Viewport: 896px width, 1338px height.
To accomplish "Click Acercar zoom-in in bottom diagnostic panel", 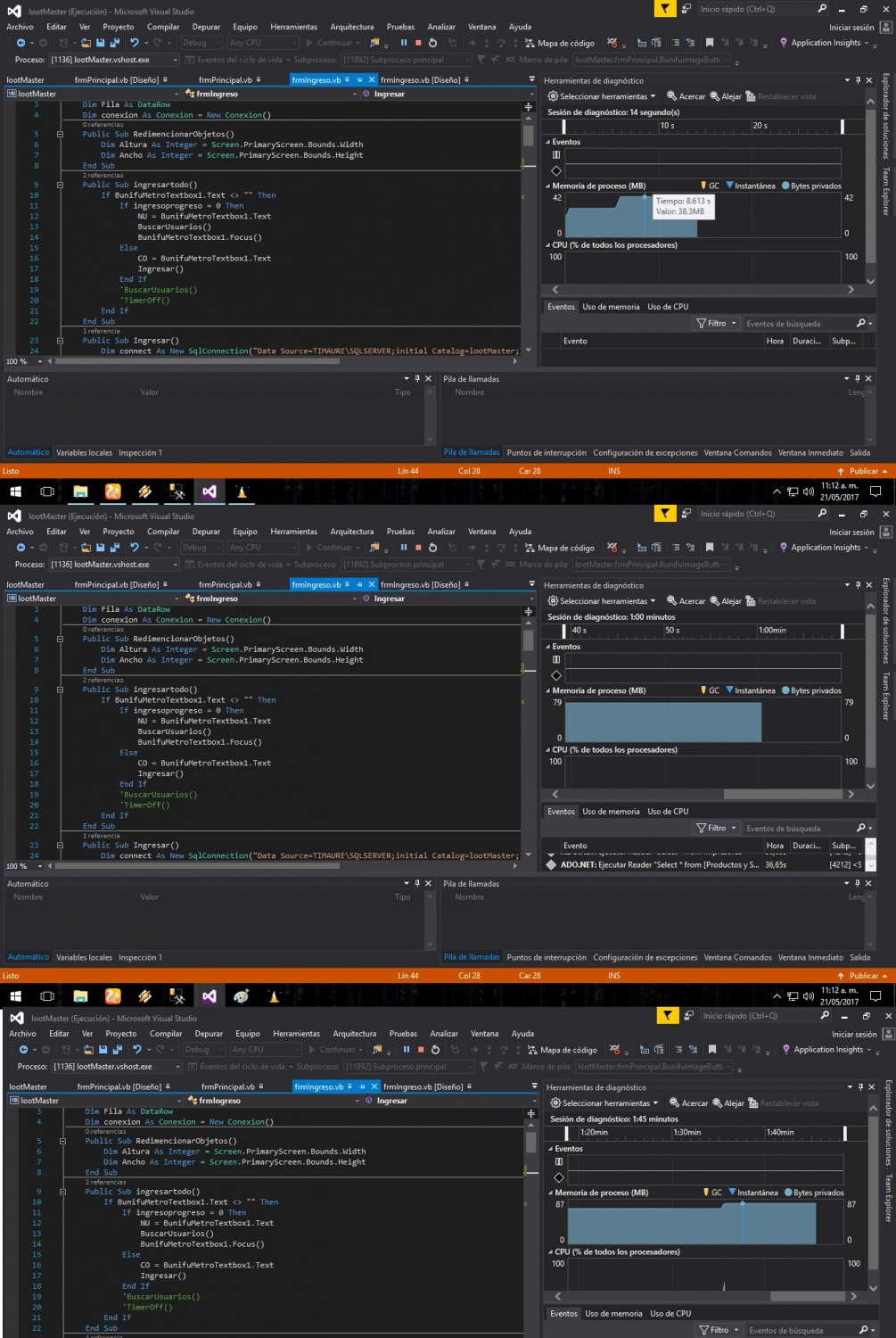I will coord(688,1103).
